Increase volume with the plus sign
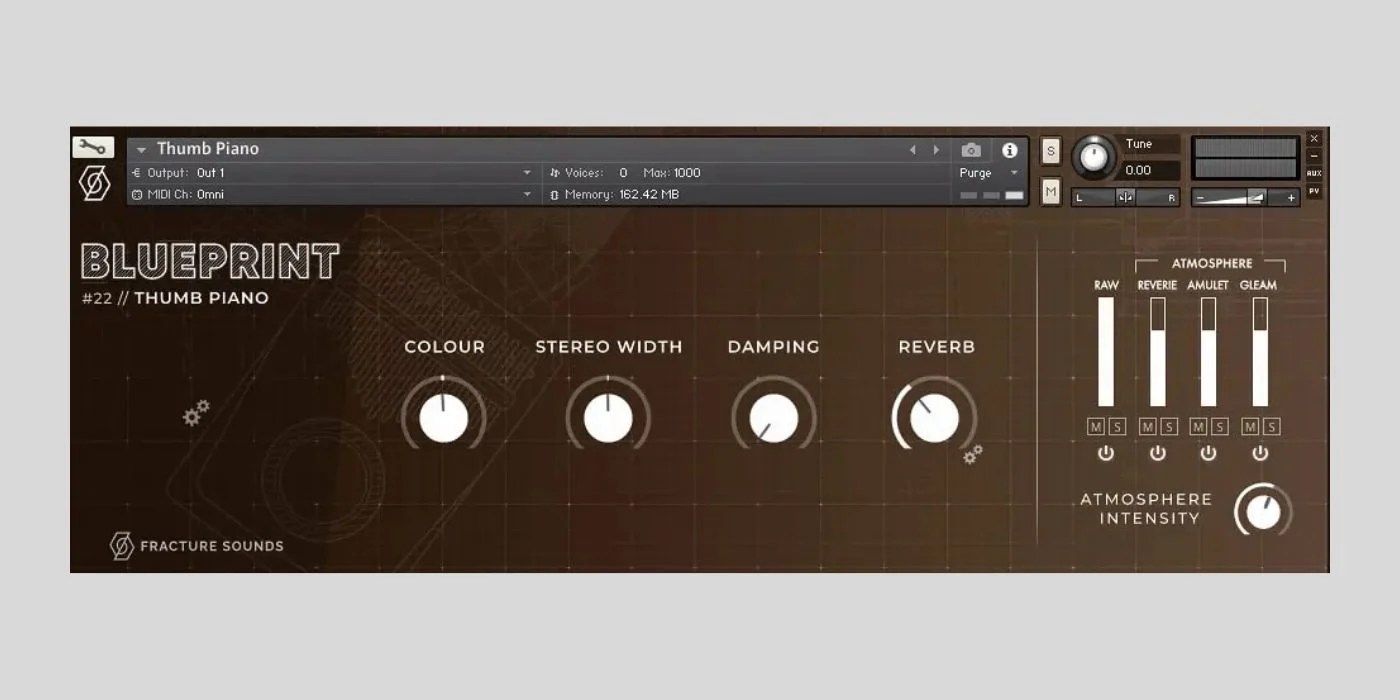This screenshot has height=700, width=1400. click(x=1291, y=198)
